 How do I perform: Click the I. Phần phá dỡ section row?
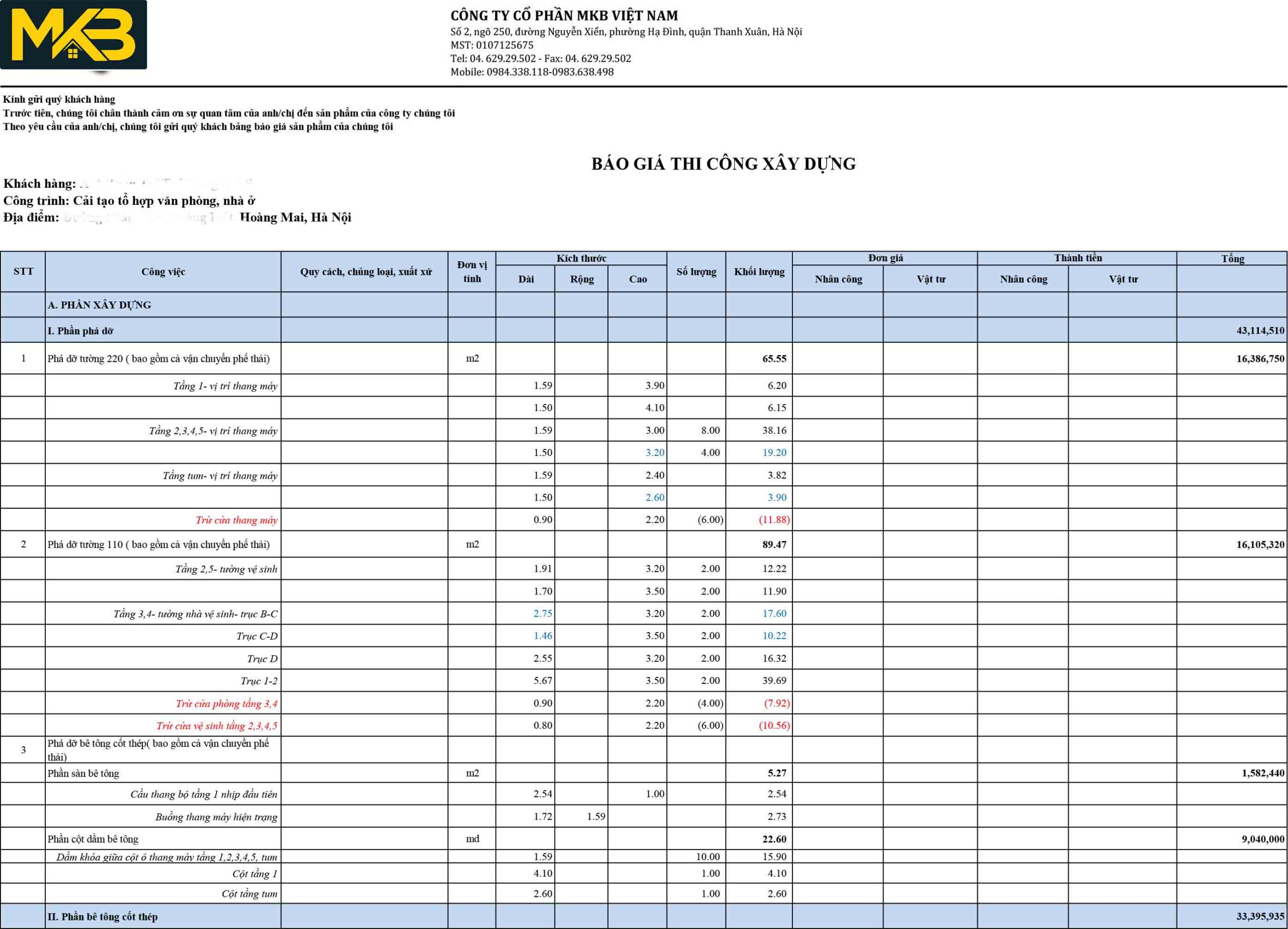80,331
